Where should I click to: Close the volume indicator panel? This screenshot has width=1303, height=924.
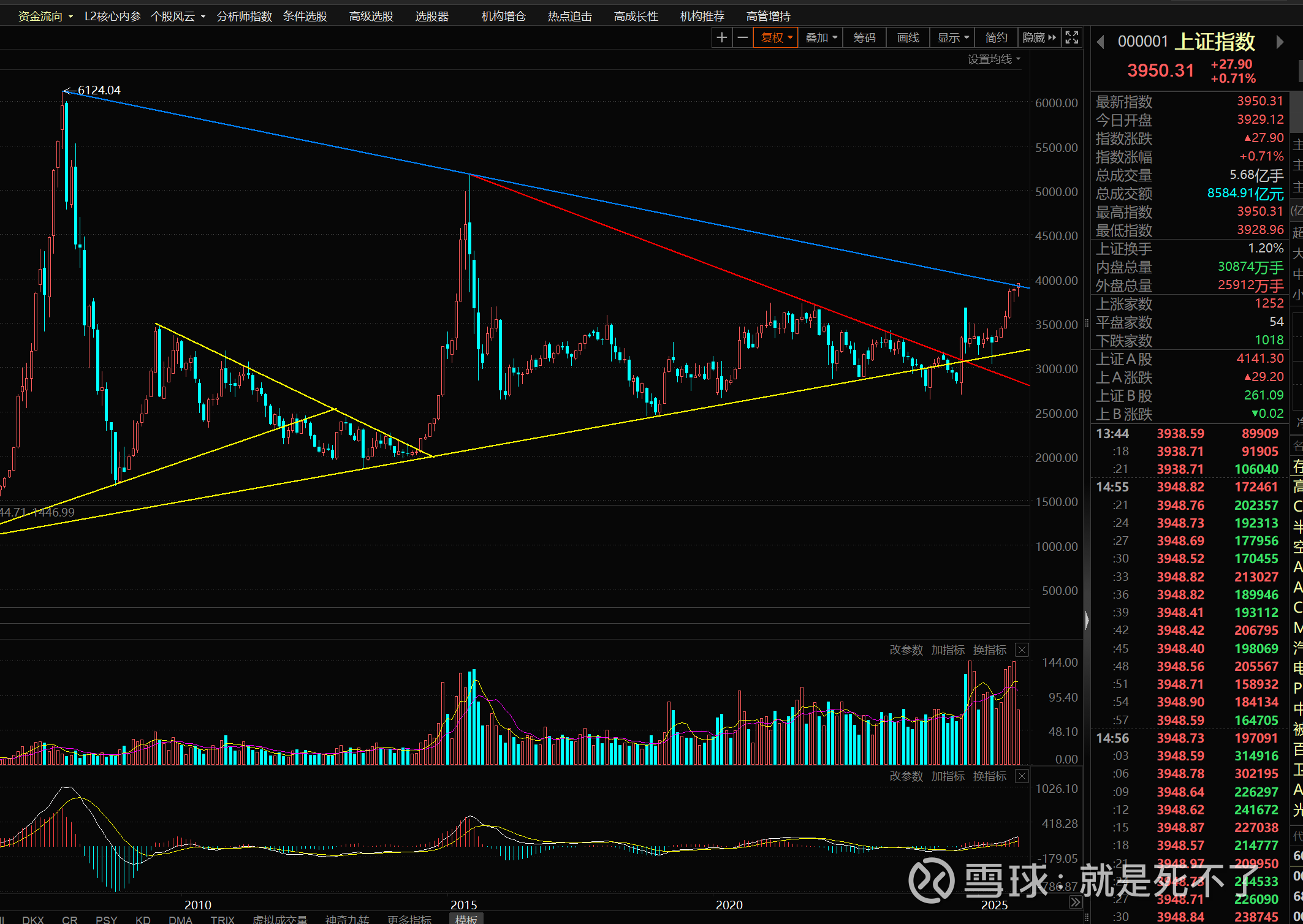click(x=1022, y=650)
